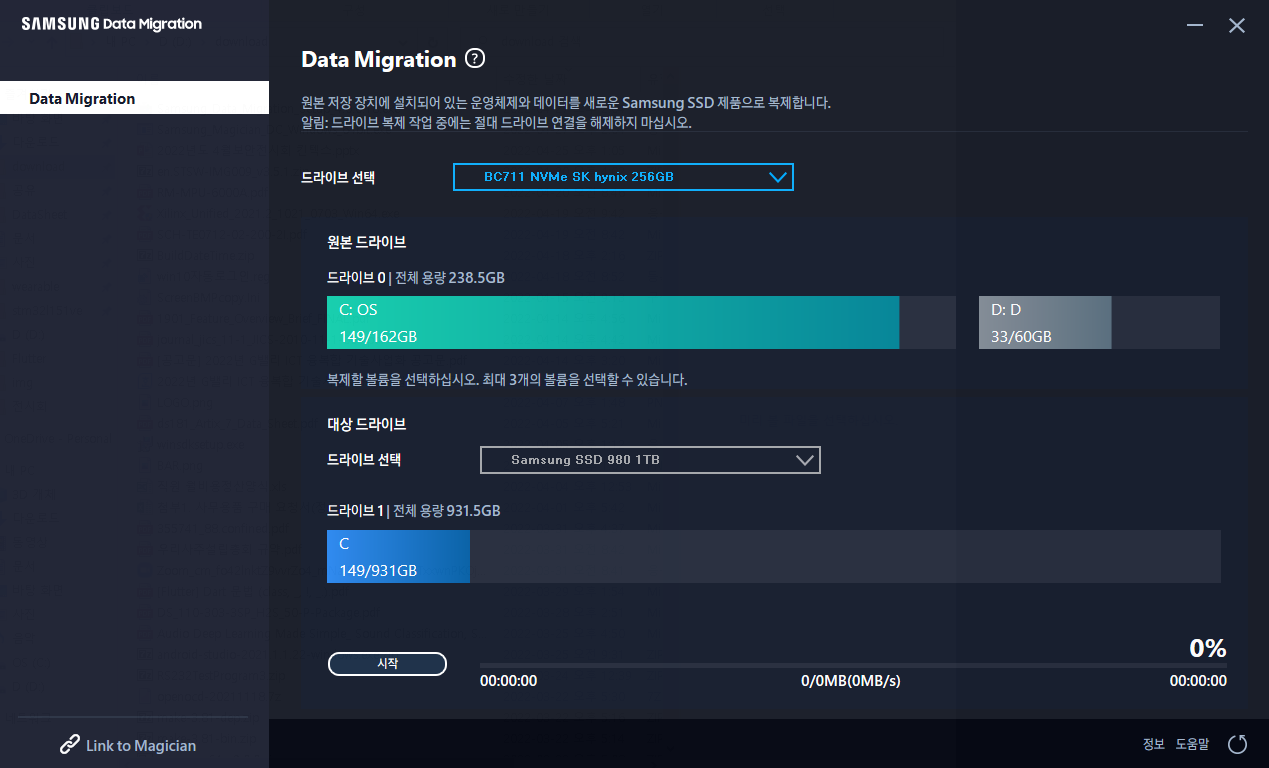The image size is (1269, 768).
Task: Open the 정보 info link
Action: 1154,744
